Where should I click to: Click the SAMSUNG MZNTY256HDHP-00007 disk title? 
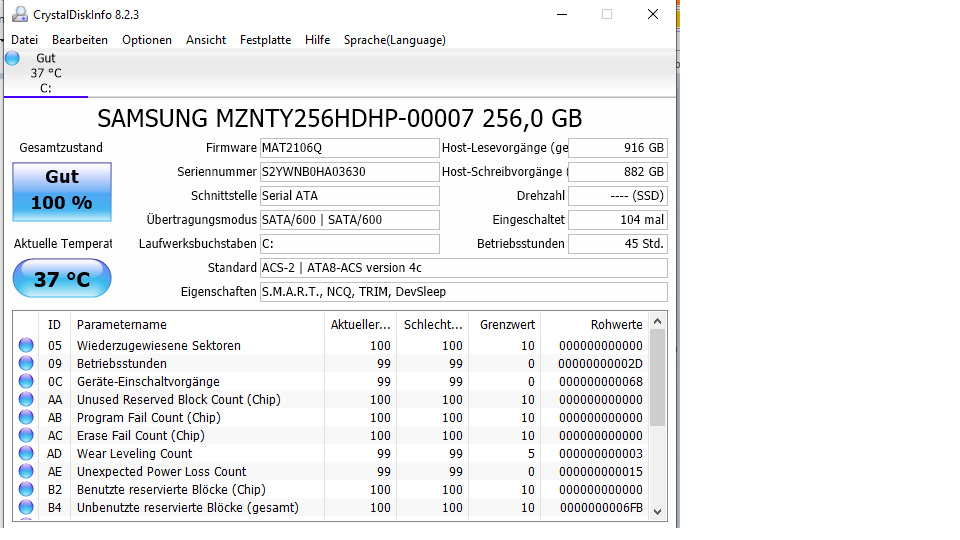pos(340,118)
